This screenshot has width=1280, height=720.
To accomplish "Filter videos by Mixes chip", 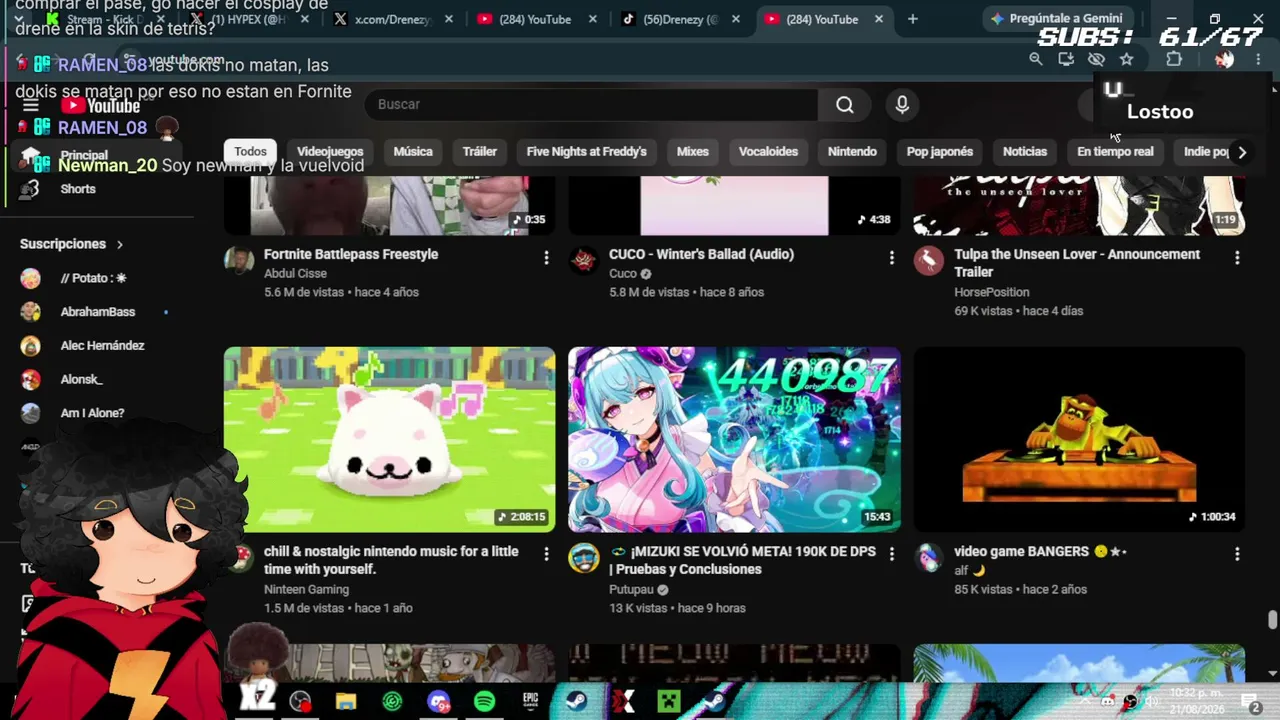I will pos(692,152).
